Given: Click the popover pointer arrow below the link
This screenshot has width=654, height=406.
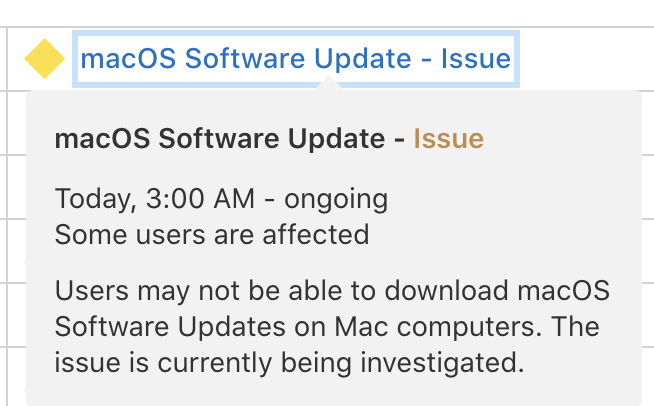Looking at the screenshot, I should pos(329,83).
